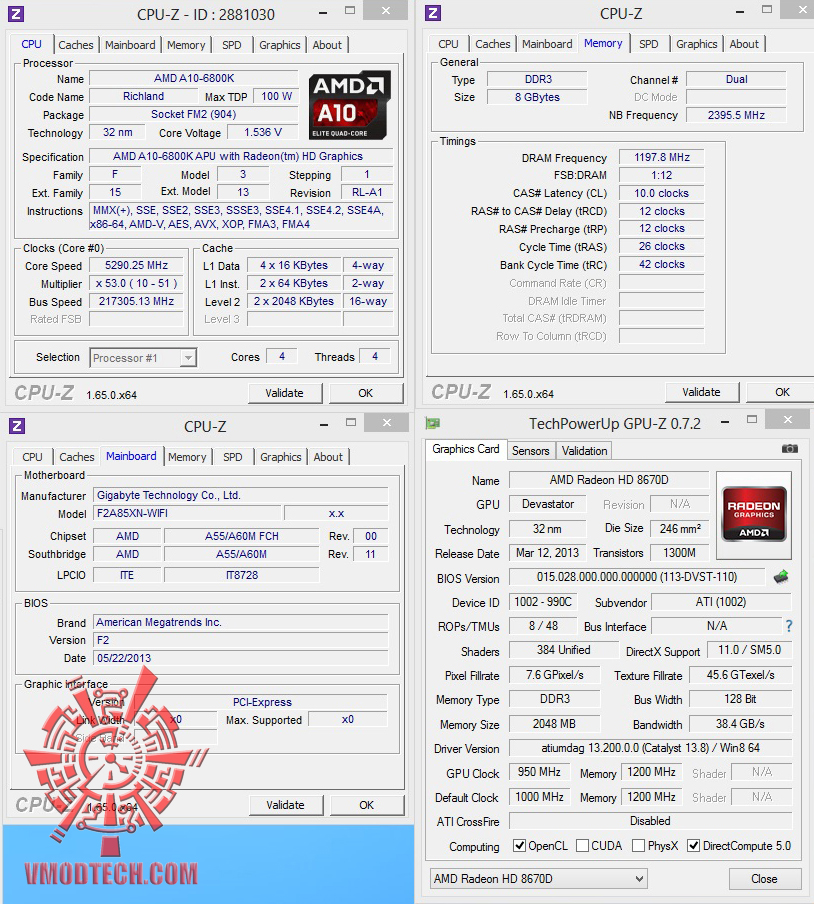Click the Specification AMD A10-6800K APU field
This screenshot has height=904, width=814.
(240, 156)
